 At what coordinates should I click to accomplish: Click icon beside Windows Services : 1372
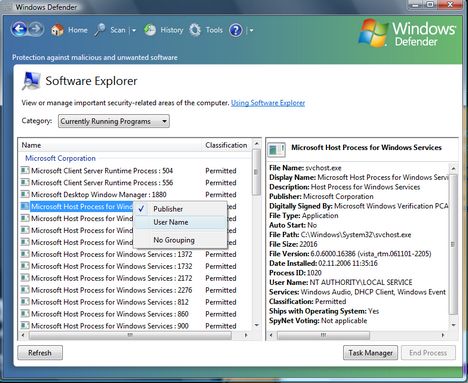[25, 254]
